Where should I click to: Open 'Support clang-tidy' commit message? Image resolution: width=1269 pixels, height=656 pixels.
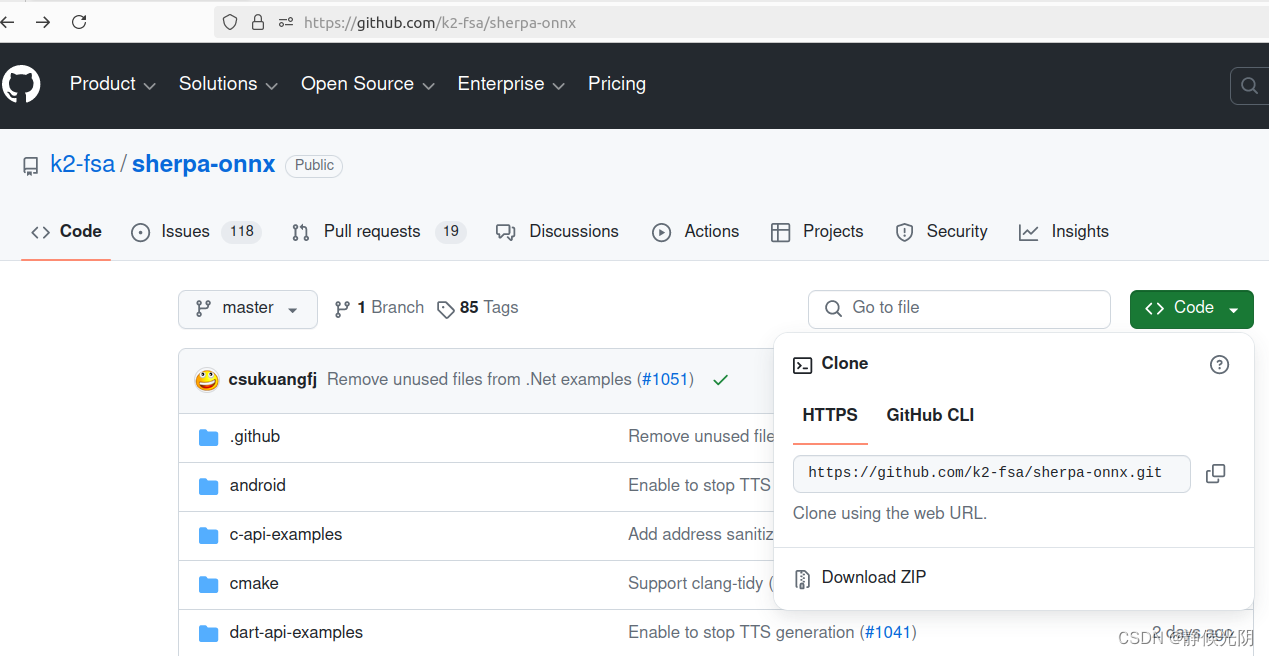click(x=695, y=584)
